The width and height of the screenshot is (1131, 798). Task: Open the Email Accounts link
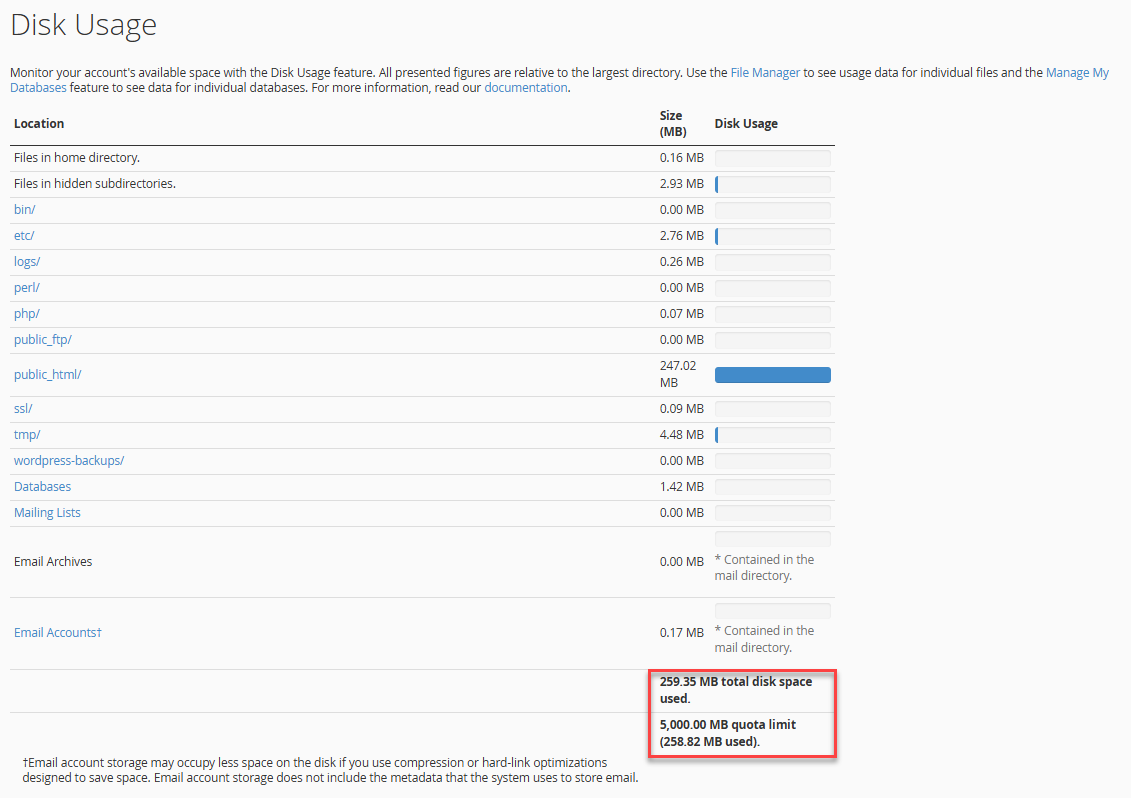58,633
